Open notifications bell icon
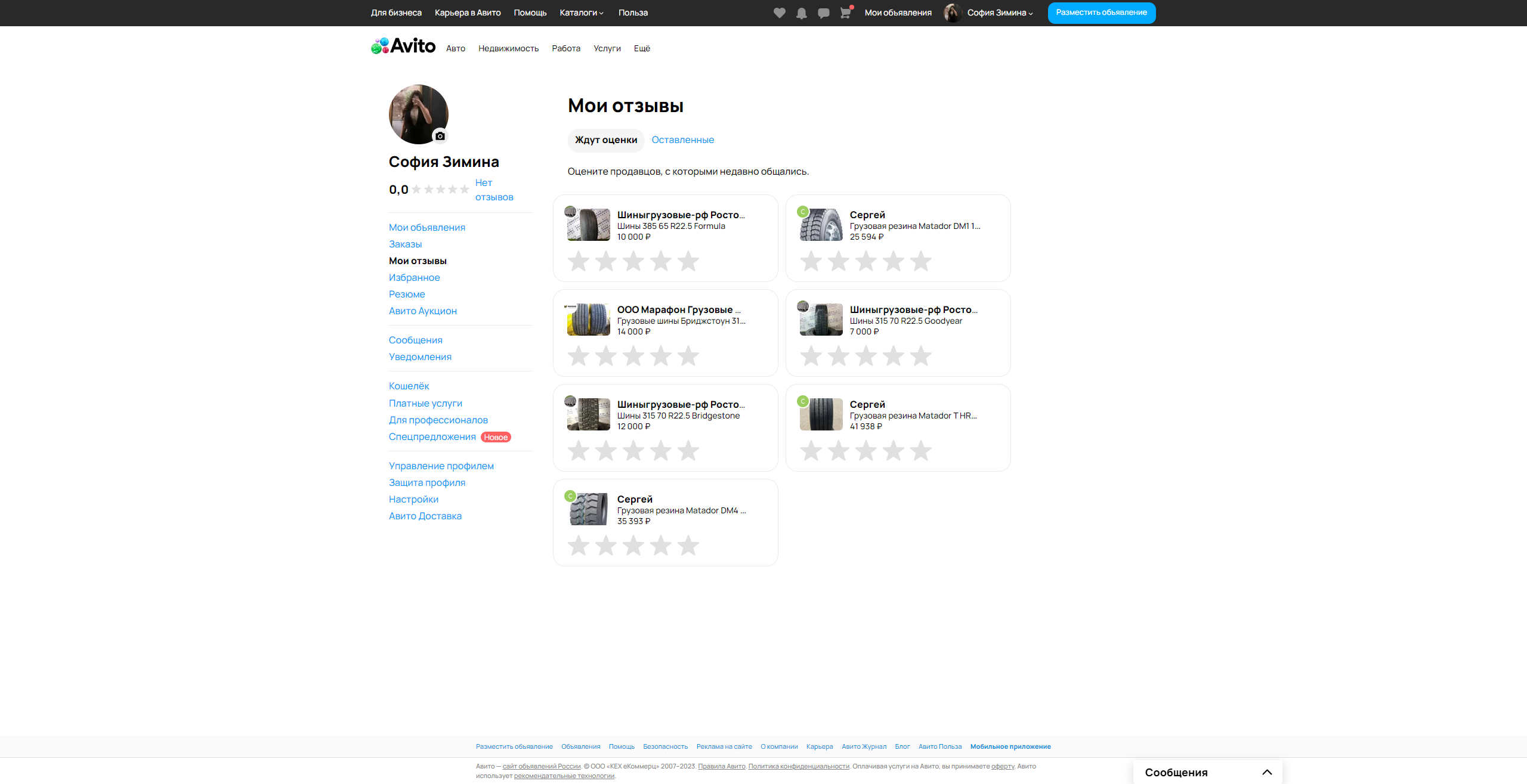This screenshot has height=784, width=1527. click(801, 13)
